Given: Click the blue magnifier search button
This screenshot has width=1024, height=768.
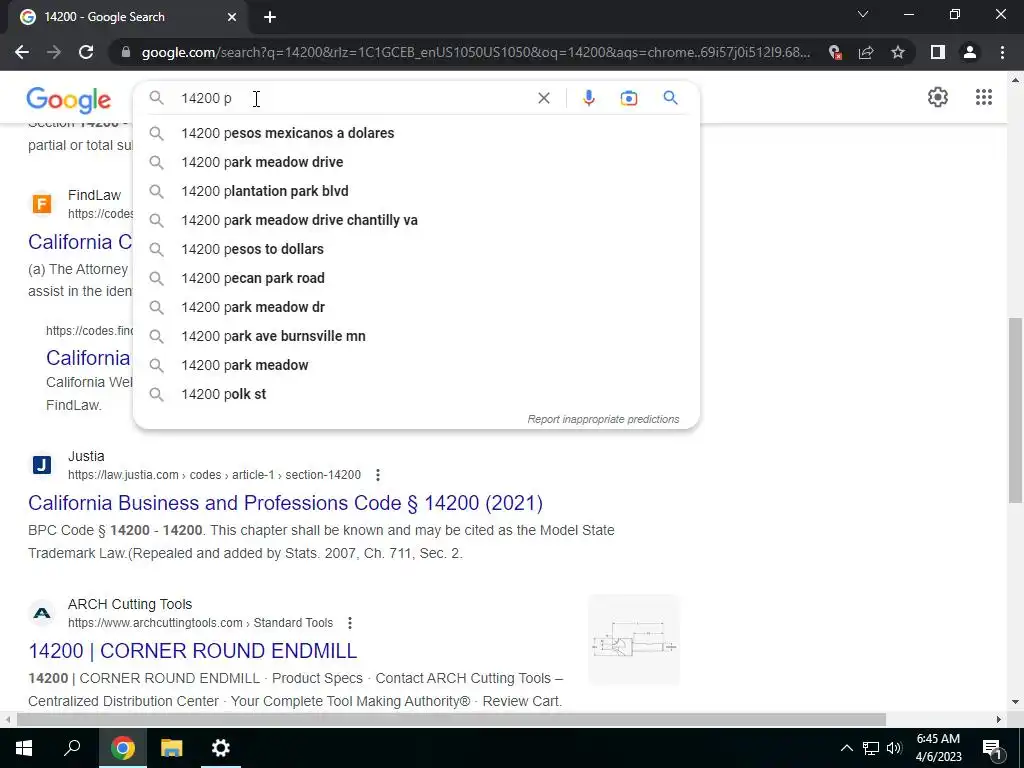Looking at the screenshot, I should pos(670,98).
